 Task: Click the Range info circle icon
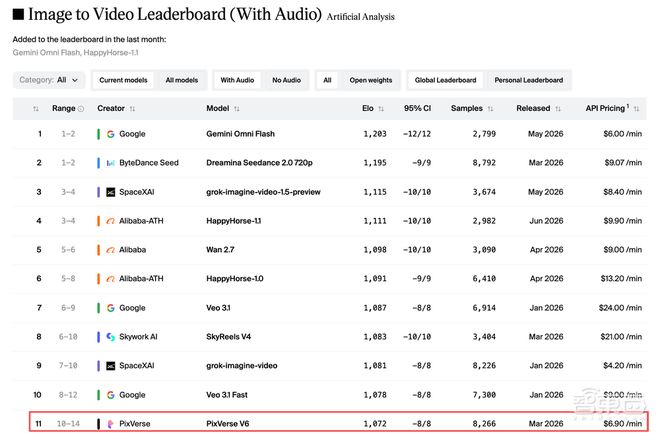click(81, 109)
